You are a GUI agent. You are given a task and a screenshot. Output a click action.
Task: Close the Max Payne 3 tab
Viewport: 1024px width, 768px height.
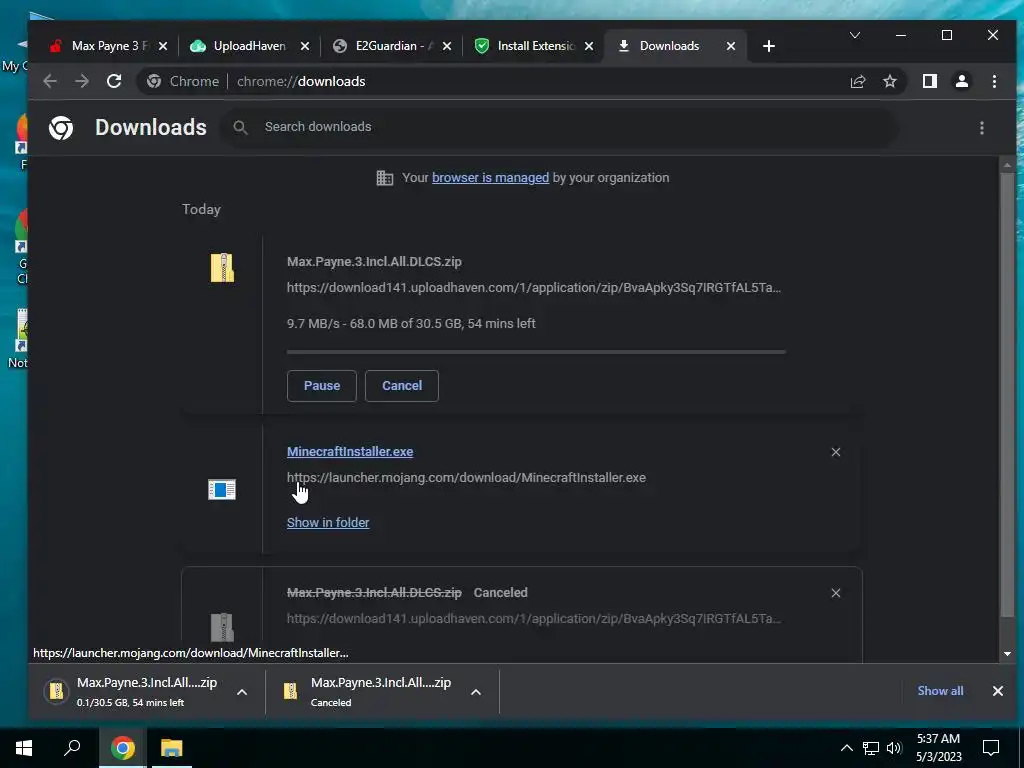coord(163,46)
